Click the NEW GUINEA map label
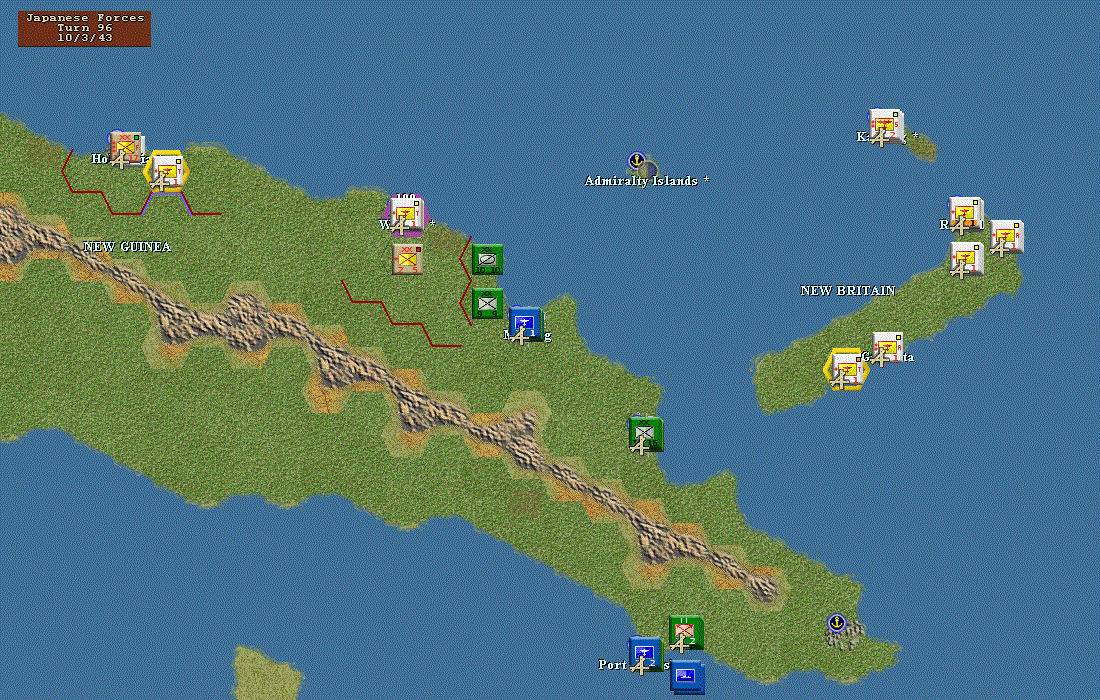This screenshot has height=700, width=1100. 127,247
